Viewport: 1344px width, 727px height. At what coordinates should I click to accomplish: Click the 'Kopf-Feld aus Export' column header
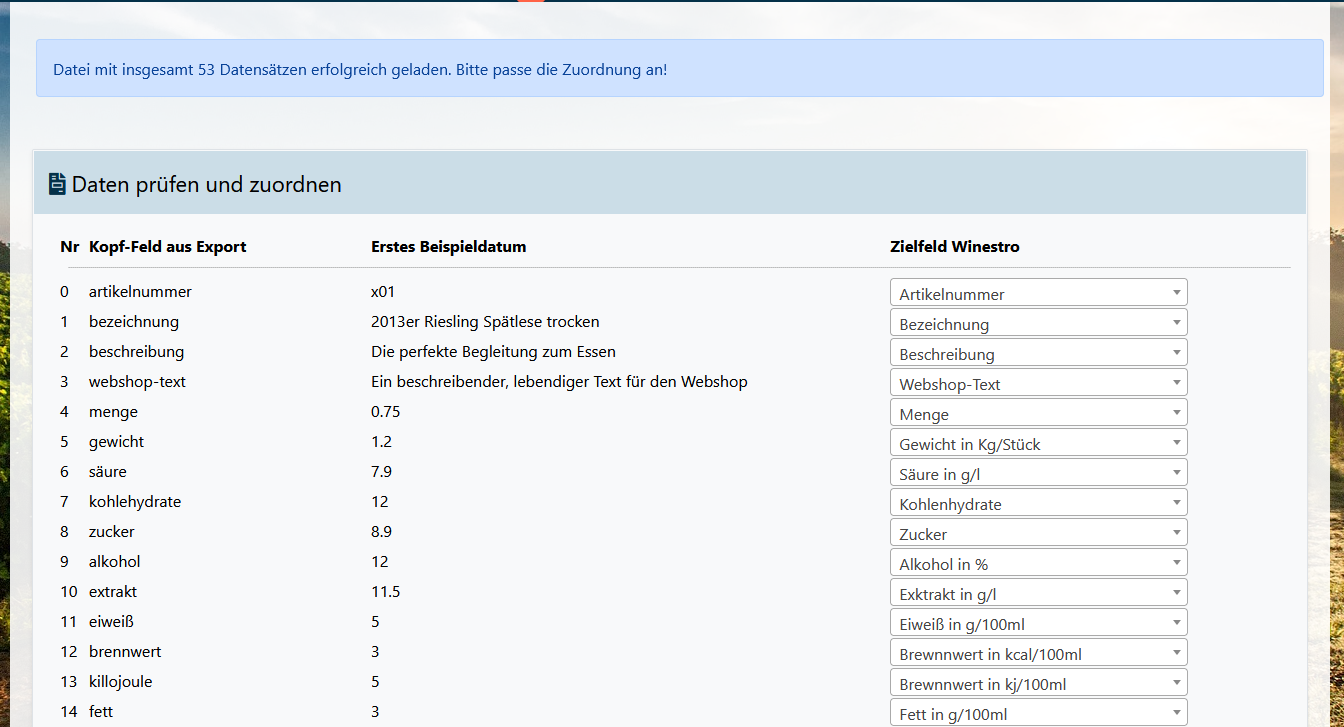(x=167, y=247)
